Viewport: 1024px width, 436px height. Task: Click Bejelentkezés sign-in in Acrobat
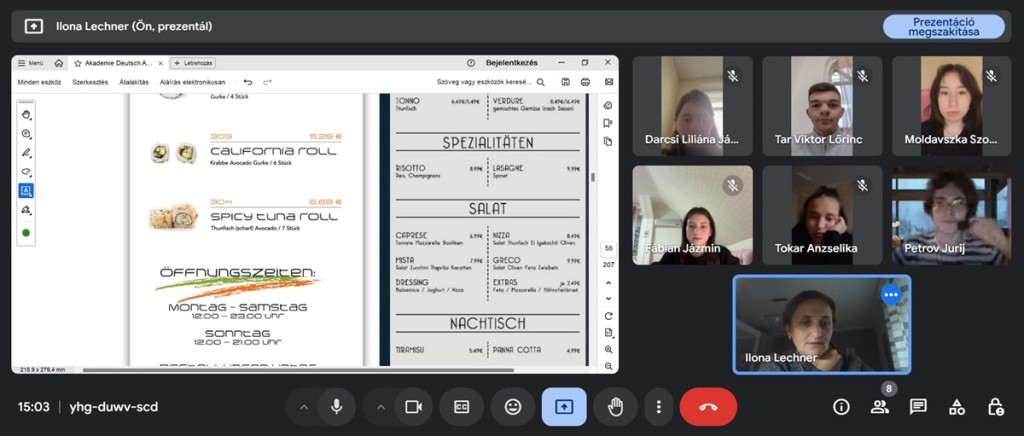click(x=511, y=63)
